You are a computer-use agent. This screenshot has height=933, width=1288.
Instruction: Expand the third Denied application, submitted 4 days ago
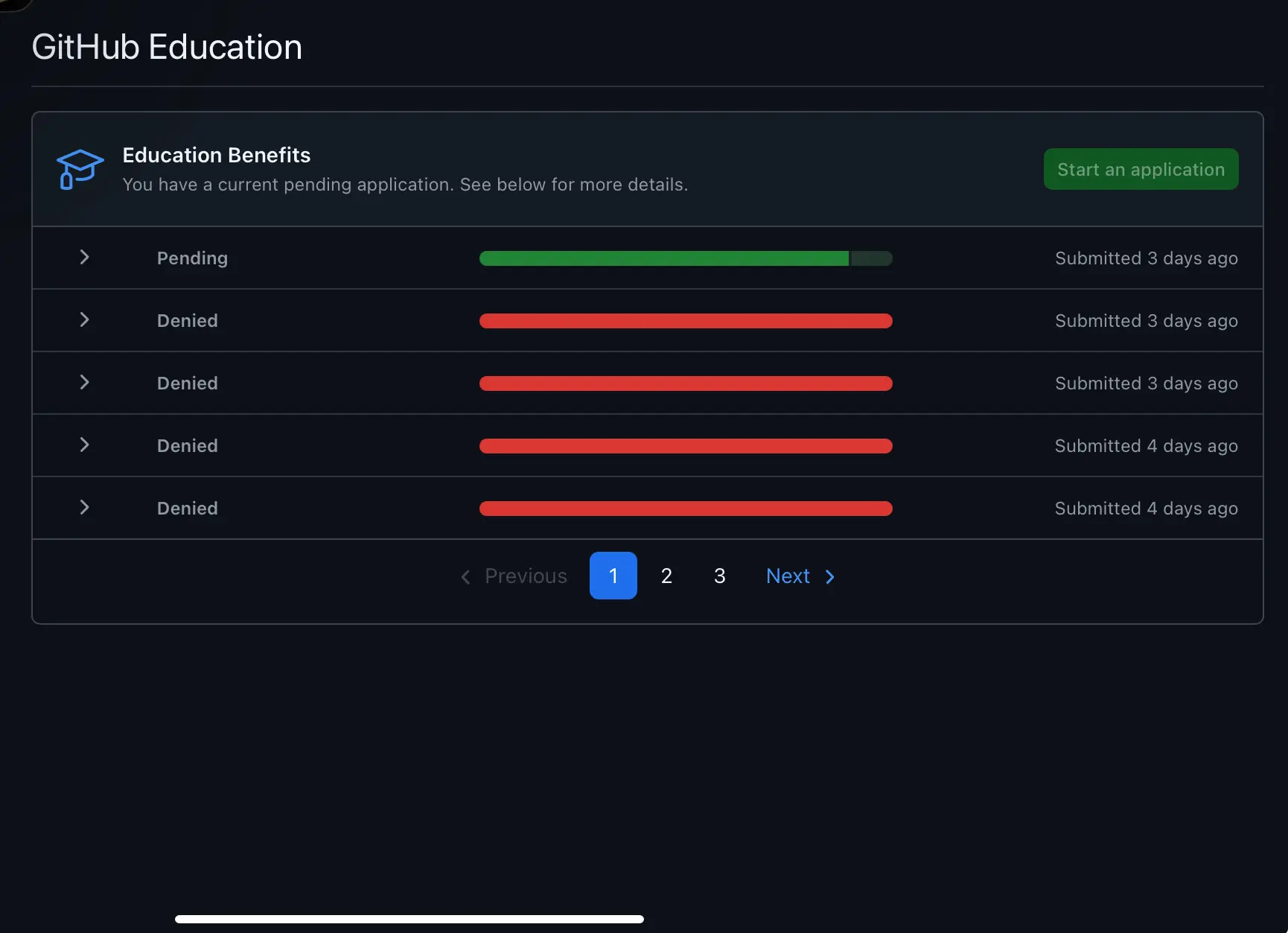pos(85,445)
